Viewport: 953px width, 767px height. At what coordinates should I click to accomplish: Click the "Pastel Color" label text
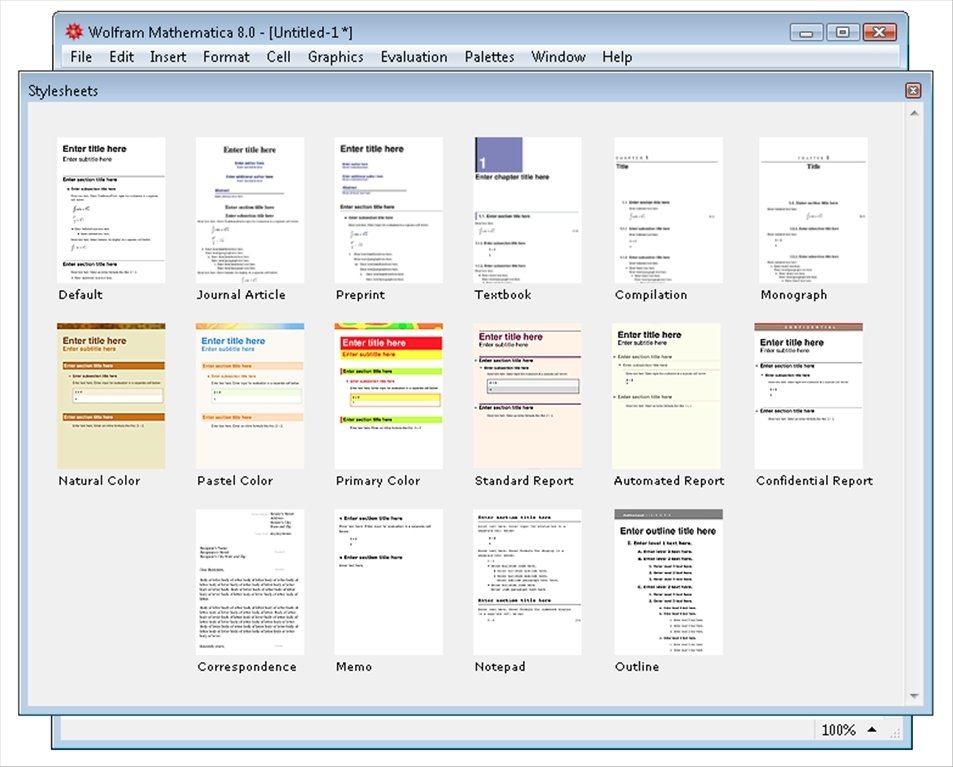pyautogui.click(x=235, y=481)
